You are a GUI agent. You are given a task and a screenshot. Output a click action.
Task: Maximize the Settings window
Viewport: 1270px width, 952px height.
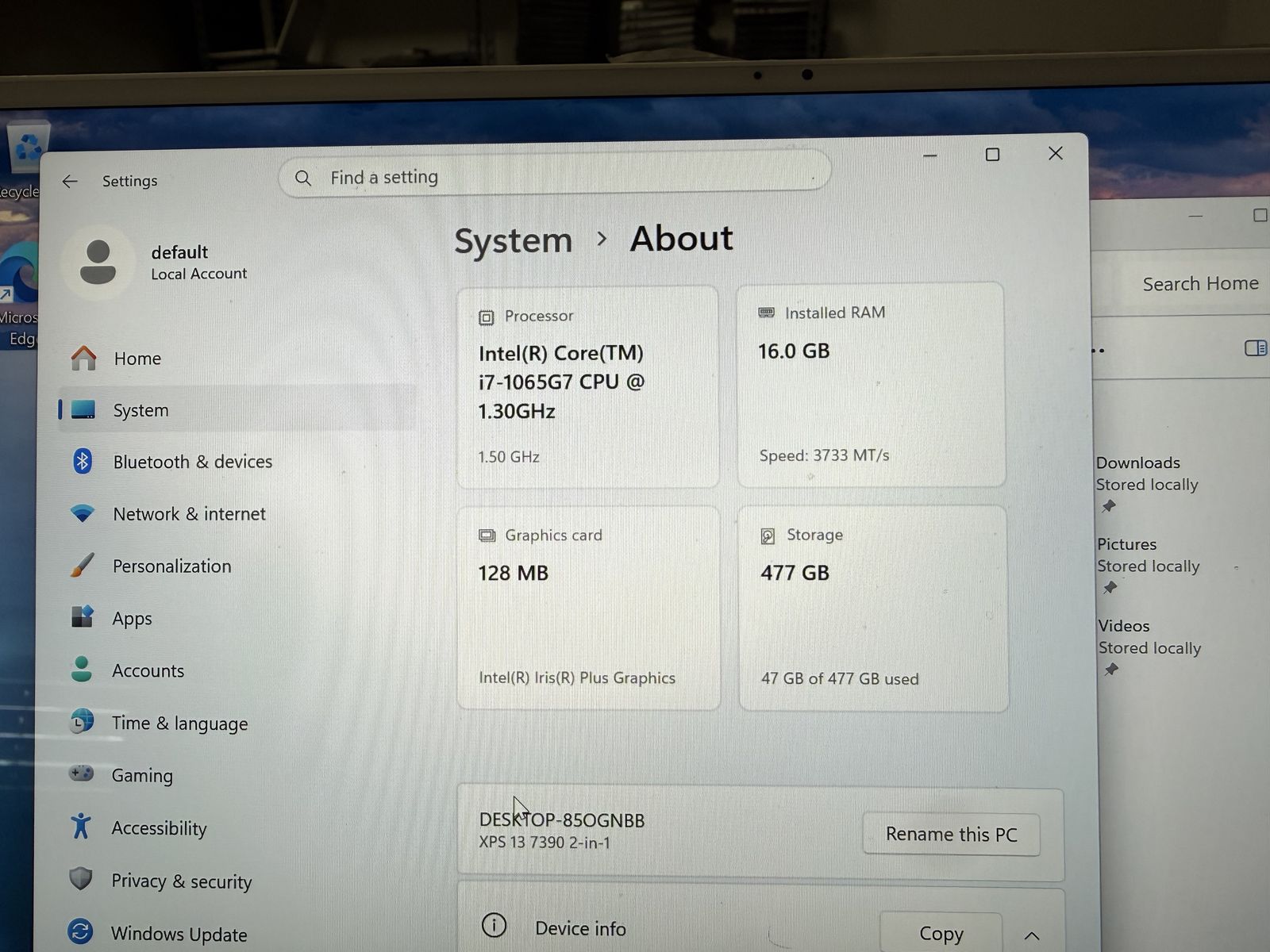(x=992, y=155)
